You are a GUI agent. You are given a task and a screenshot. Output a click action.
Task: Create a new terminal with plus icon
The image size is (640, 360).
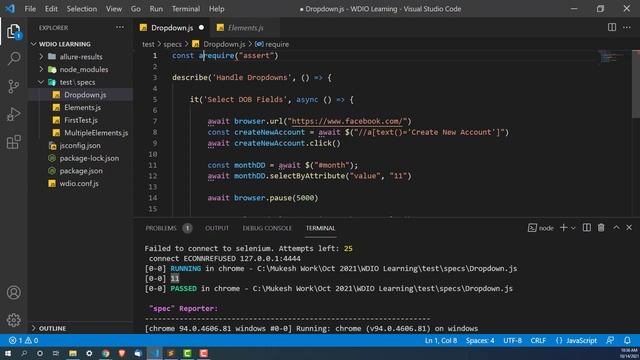563,228
